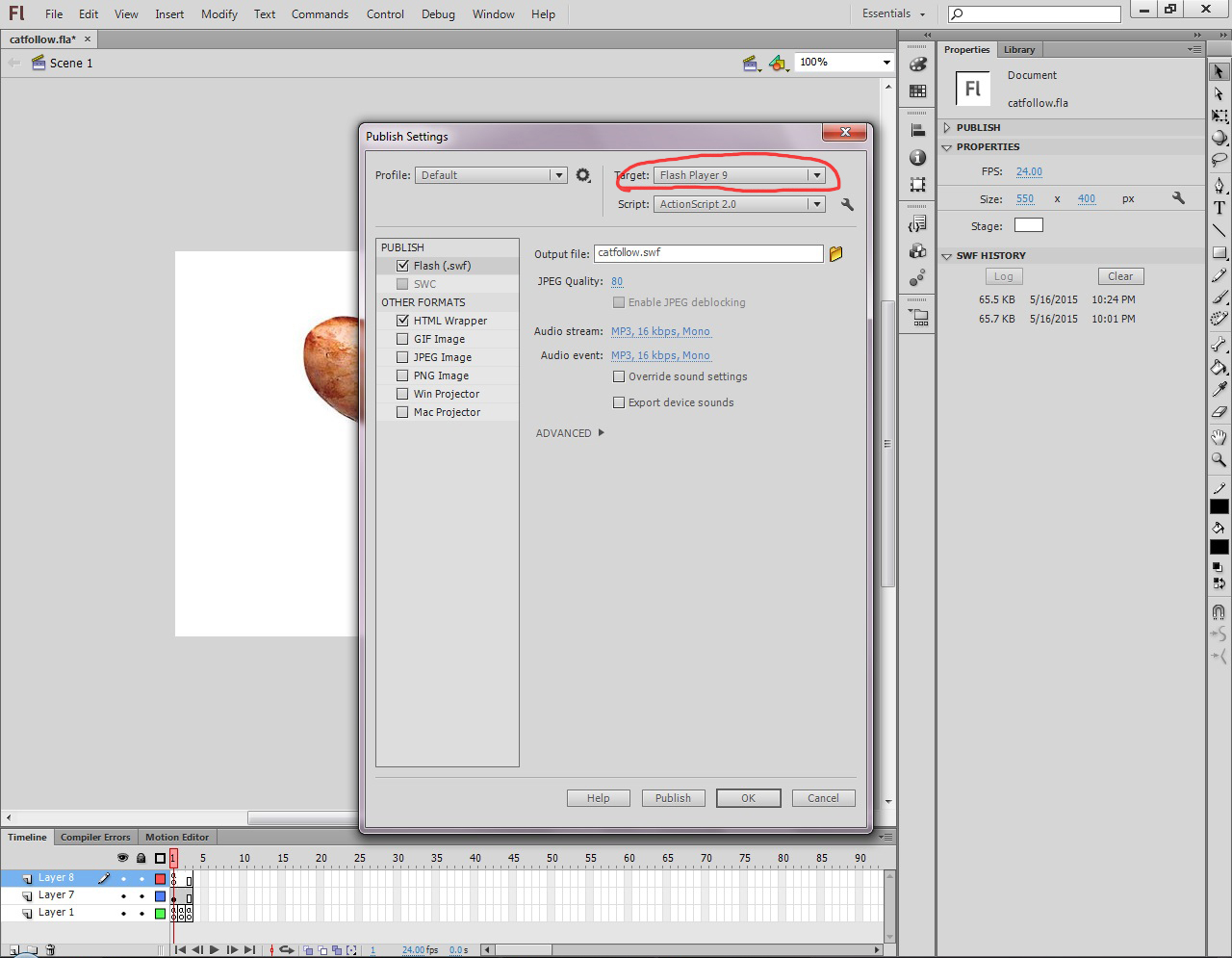Collapse the PROPERTIES section

946,147
